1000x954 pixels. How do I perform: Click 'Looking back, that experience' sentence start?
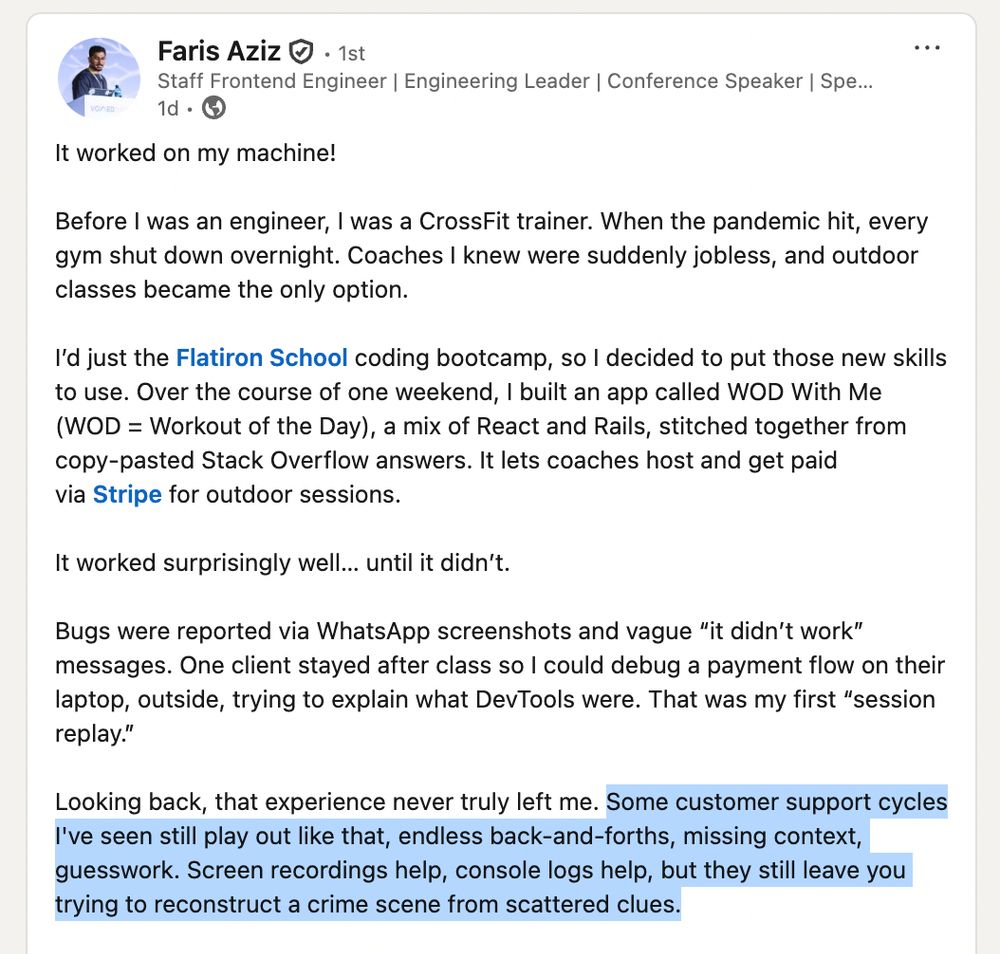[x=232, y=802]
